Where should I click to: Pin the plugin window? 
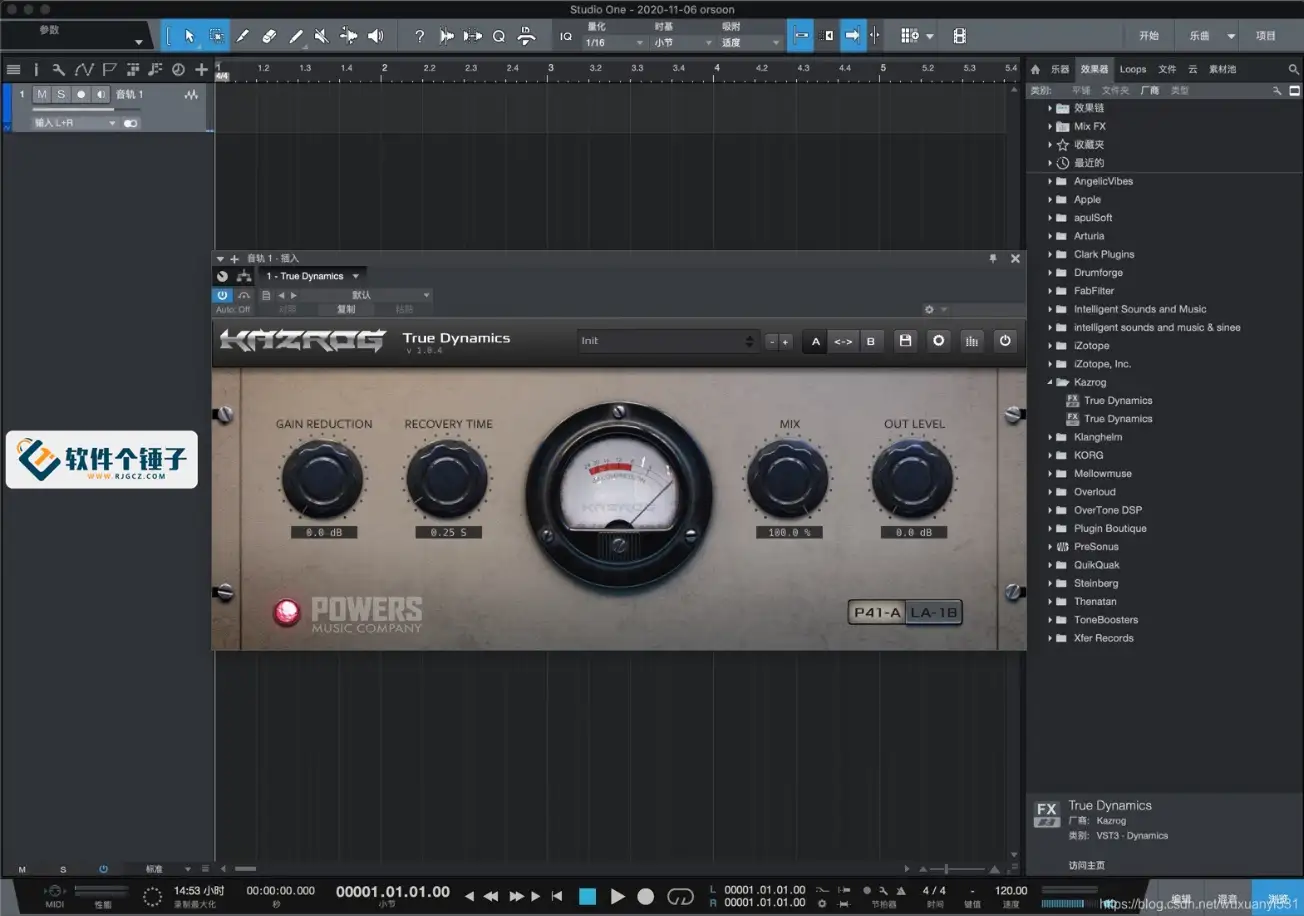993,258
